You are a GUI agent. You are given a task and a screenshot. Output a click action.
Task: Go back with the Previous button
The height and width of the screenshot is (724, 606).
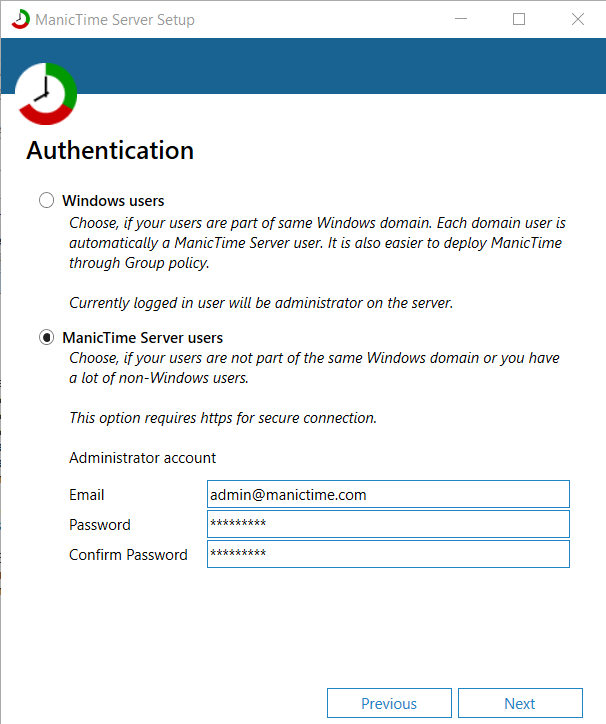coord(389,703)
